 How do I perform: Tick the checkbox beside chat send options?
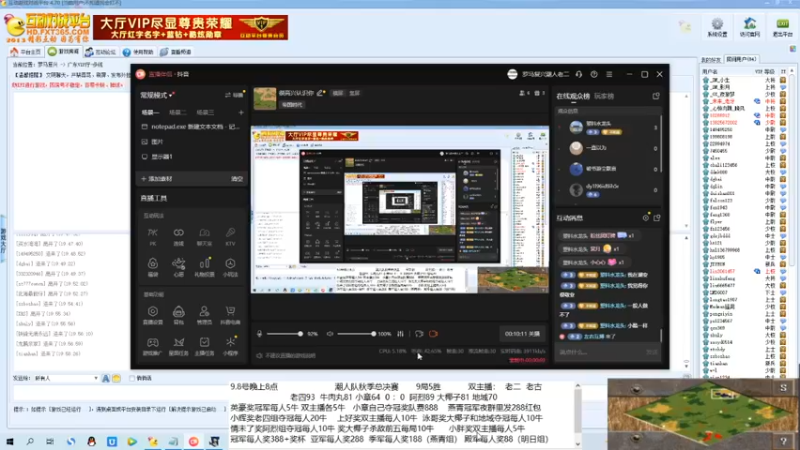tap(132, 378)
